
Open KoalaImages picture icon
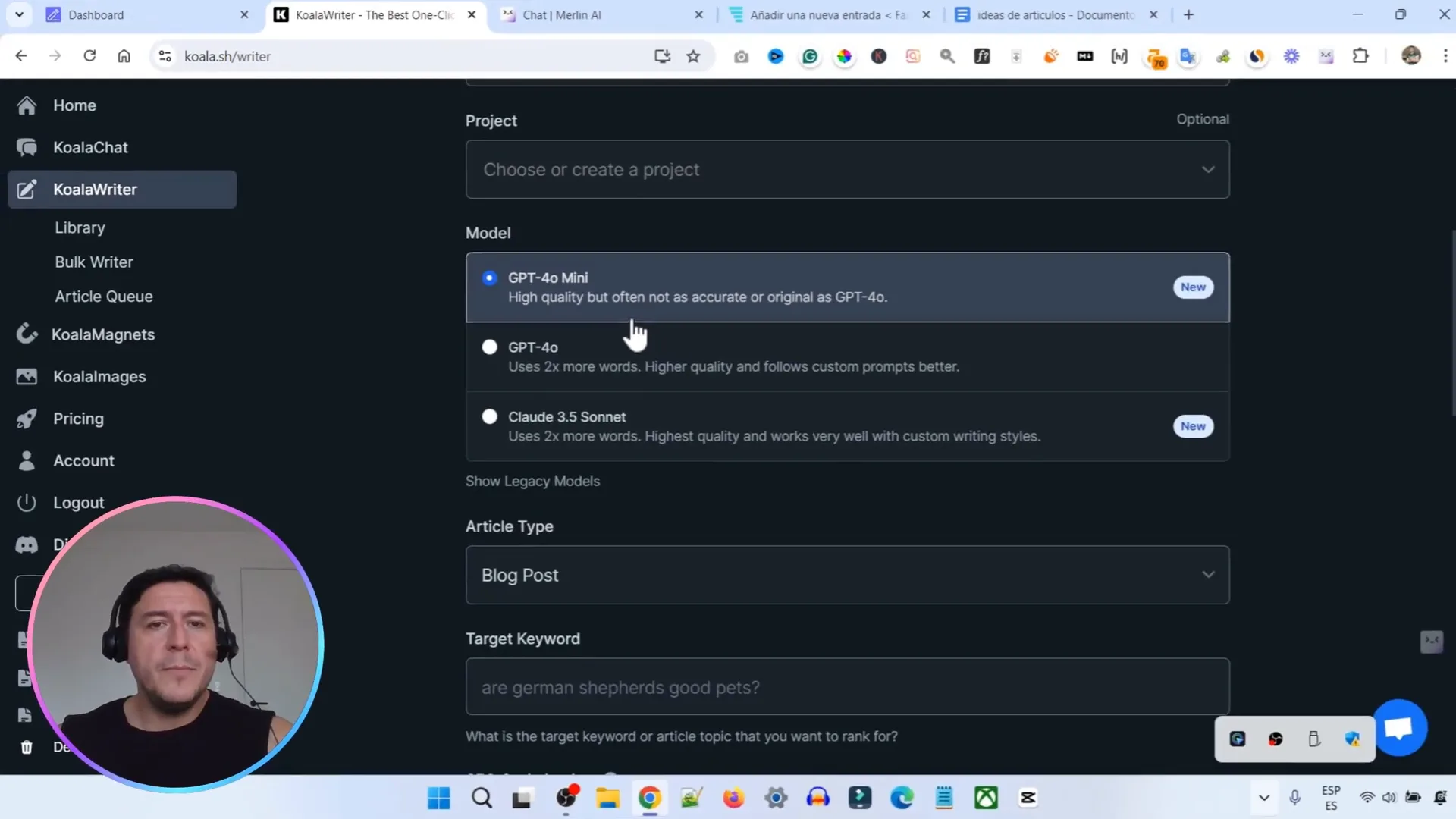(x=27, y=377)
